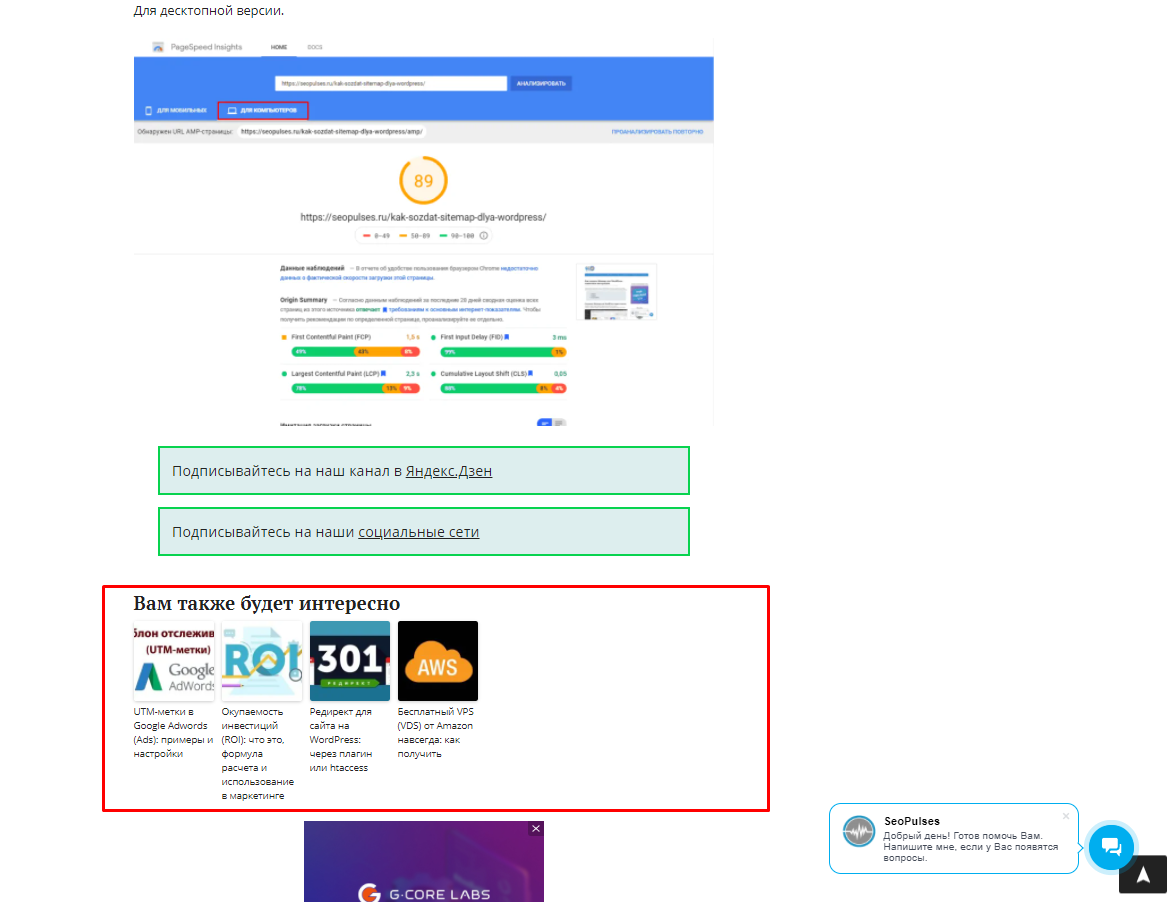
Task: Click the text Для десктопной версии
Action: pos(208,10)
